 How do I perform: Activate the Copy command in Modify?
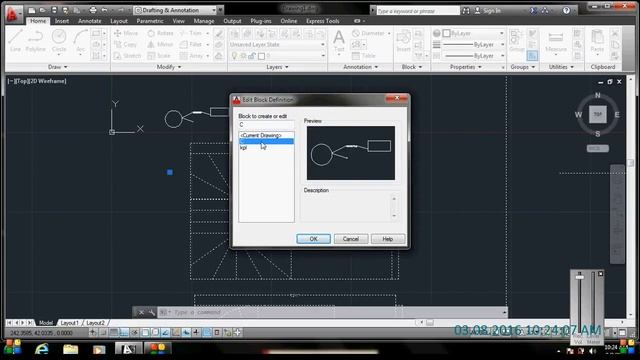point(125,44)
